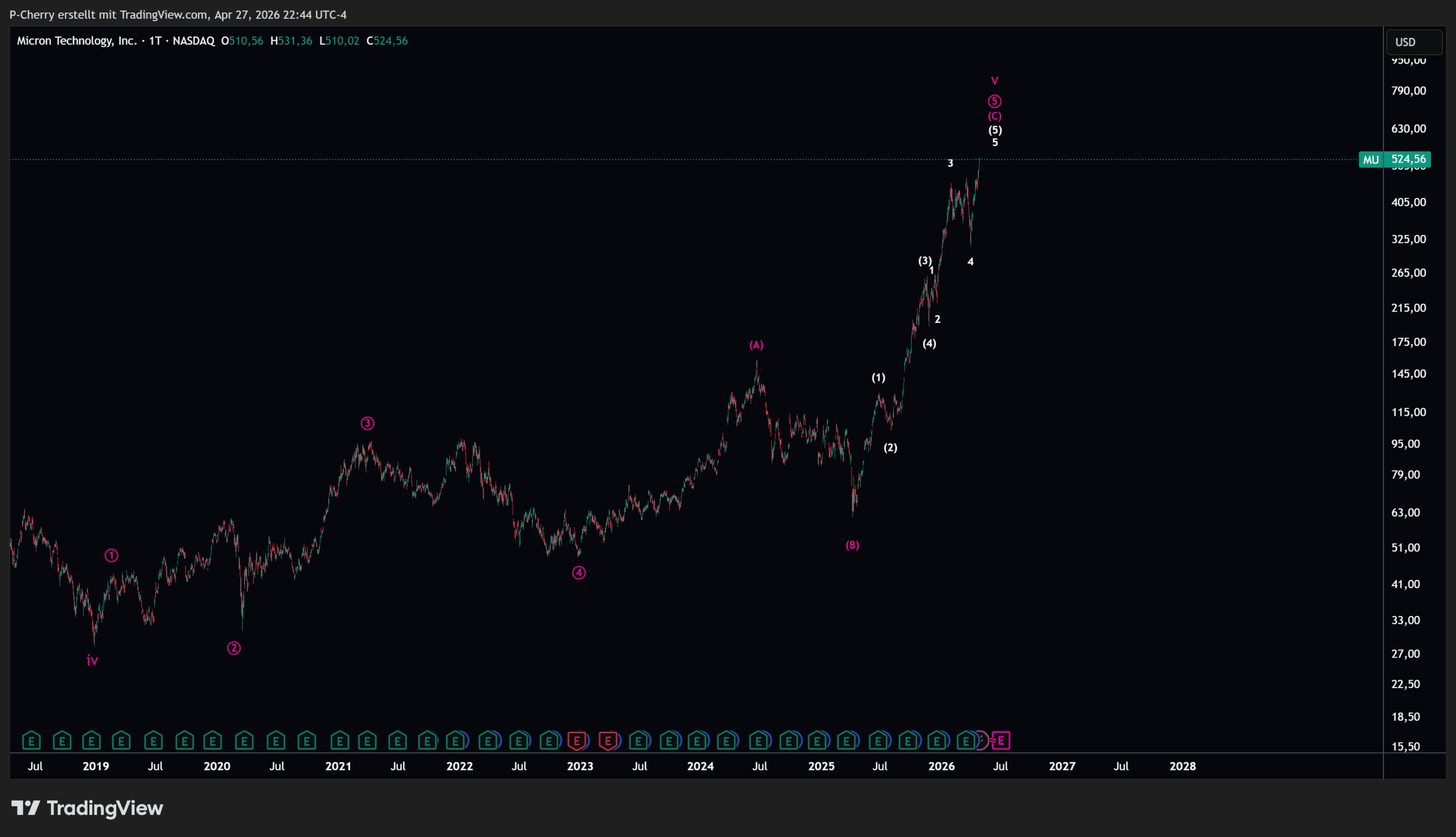Click the first red earnings marker
This screenshot has height=837, width=1456.
577,740
